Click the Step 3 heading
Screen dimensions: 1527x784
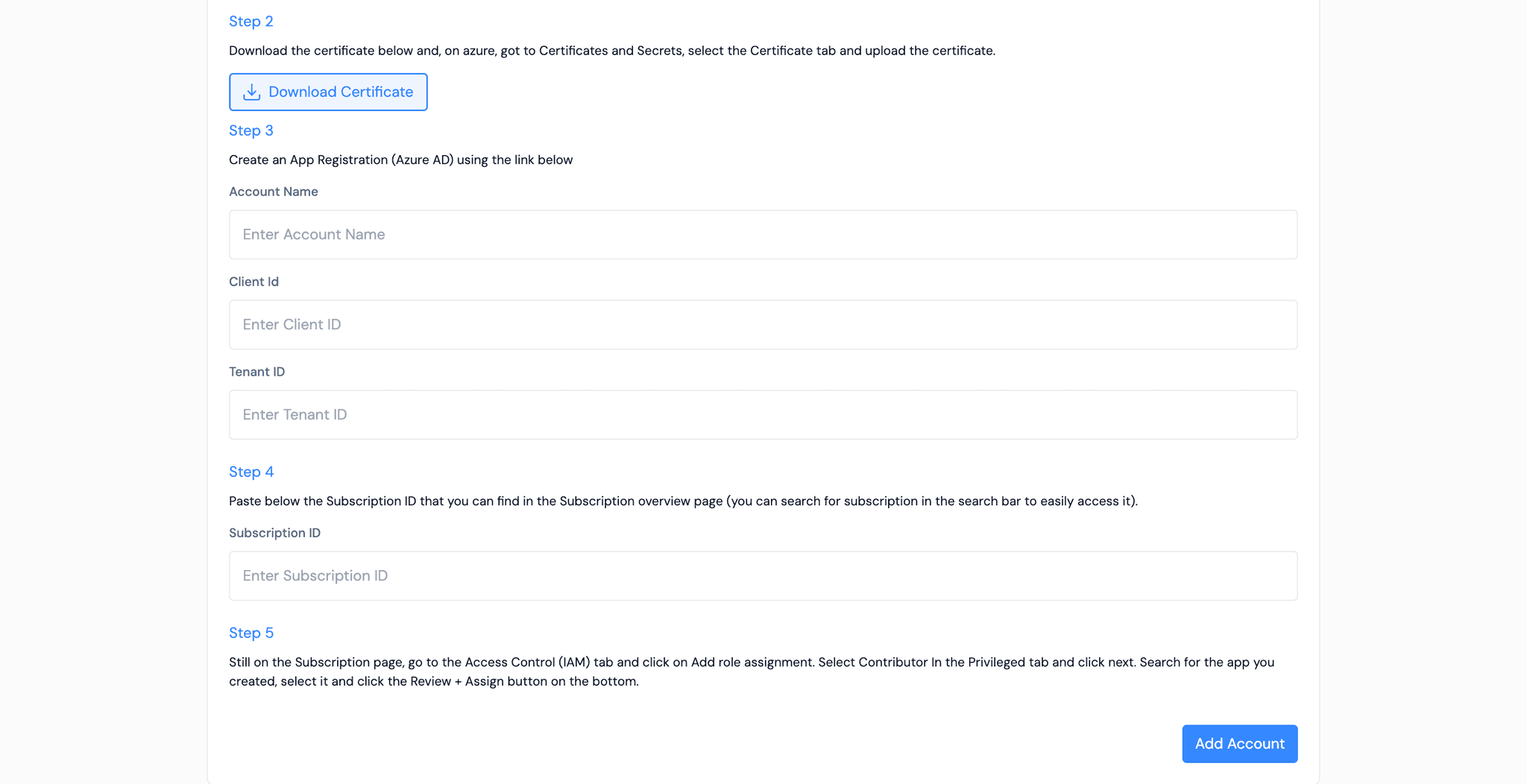pyautogui.click(x=251, y=130)
